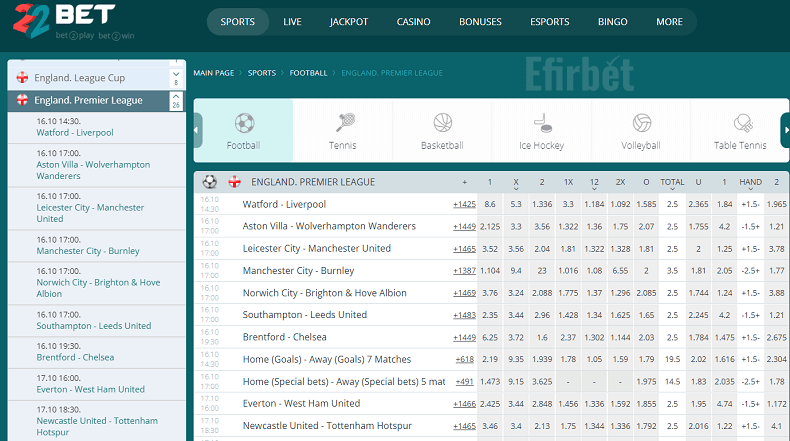Select the Volleyball icon
Screen dimensions: 790x441
click(642, 122)
